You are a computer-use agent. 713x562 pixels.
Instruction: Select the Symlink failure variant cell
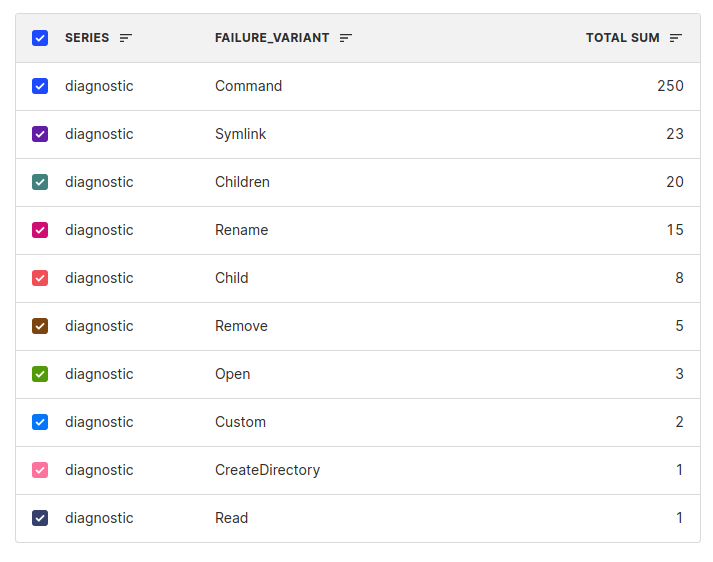tap(241, 134)
